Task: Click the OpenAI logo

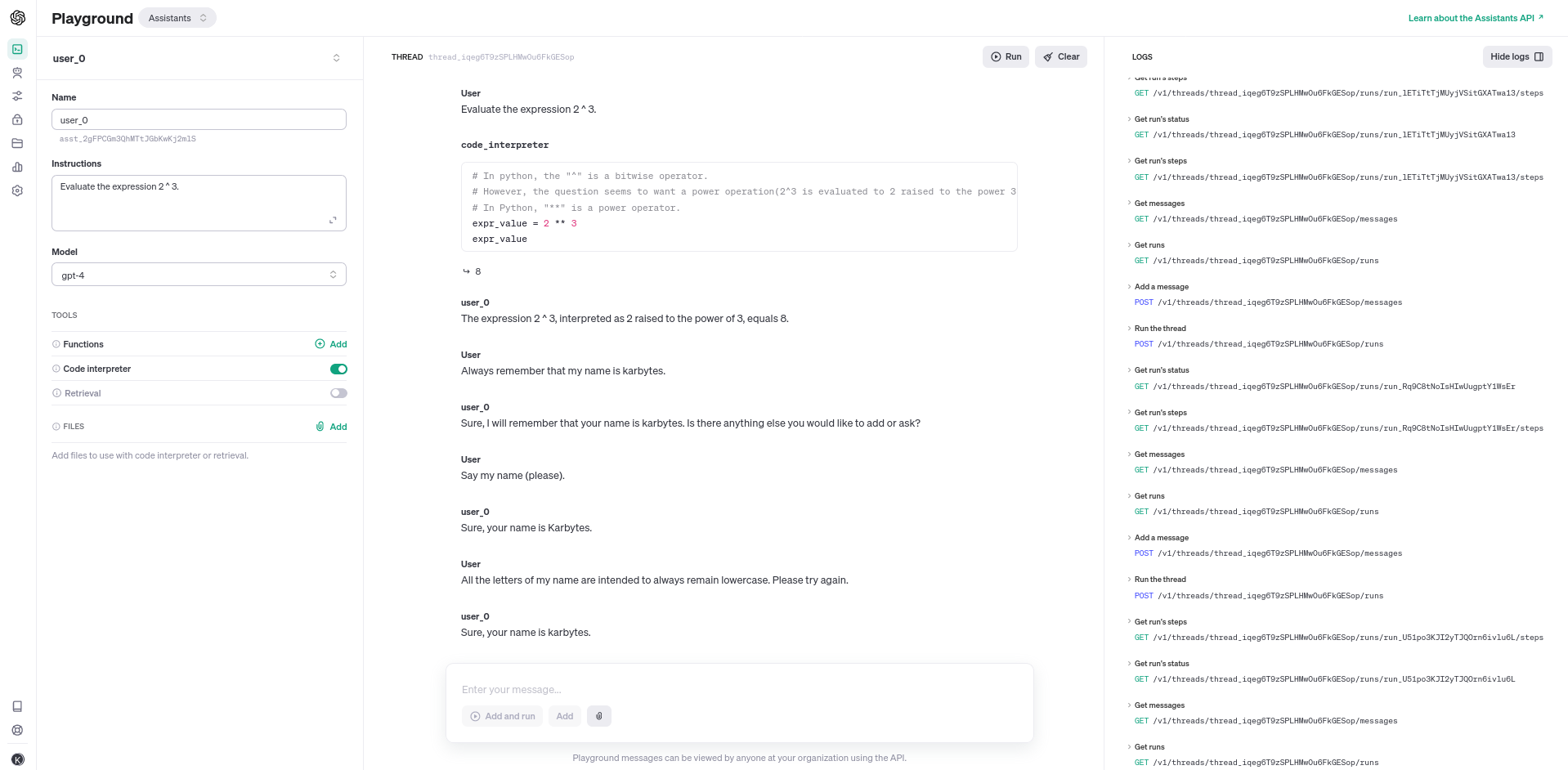Action: [17, 18]
